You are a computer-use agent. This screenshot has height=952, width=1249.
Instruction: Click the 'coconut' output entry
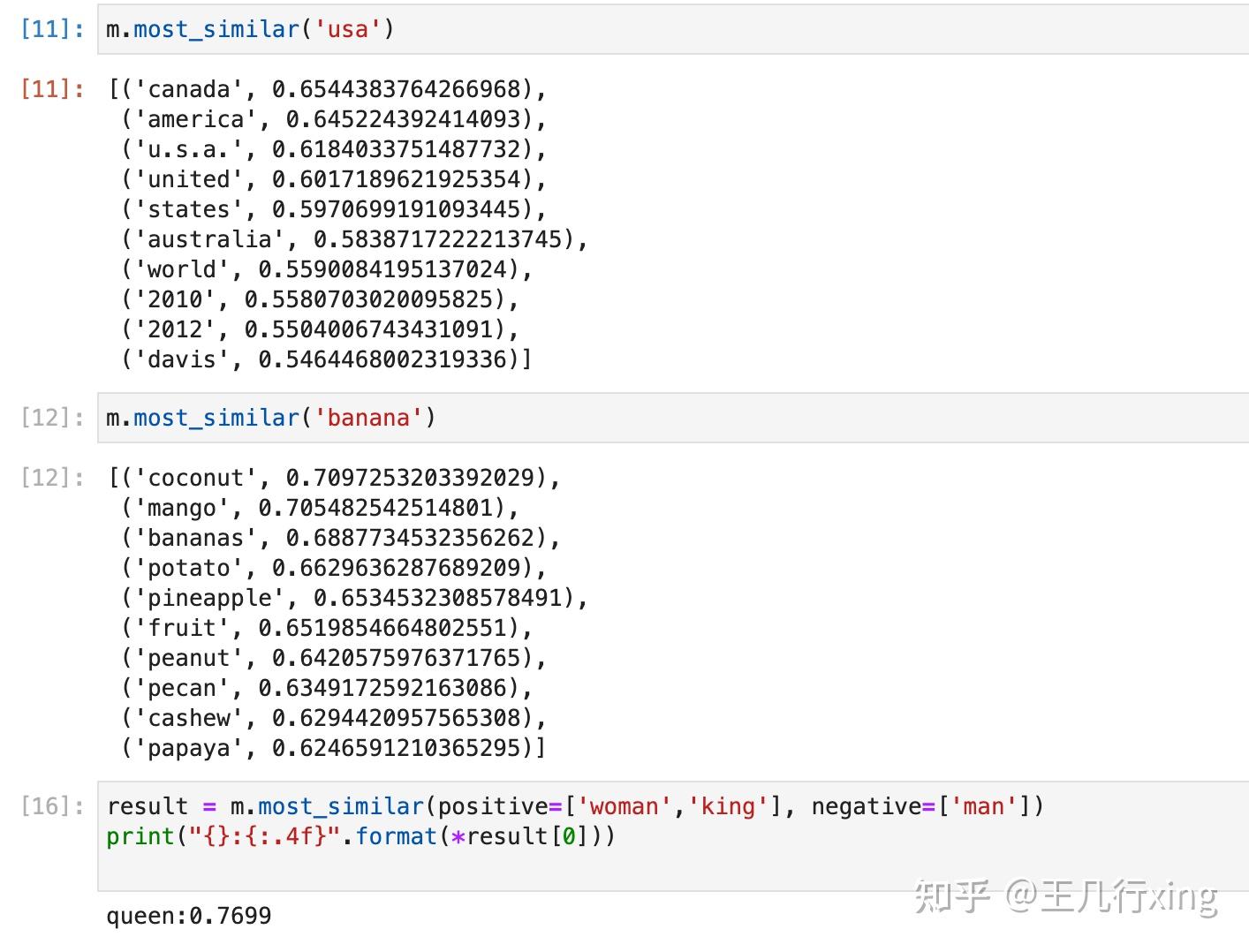(x=334, y=478)
